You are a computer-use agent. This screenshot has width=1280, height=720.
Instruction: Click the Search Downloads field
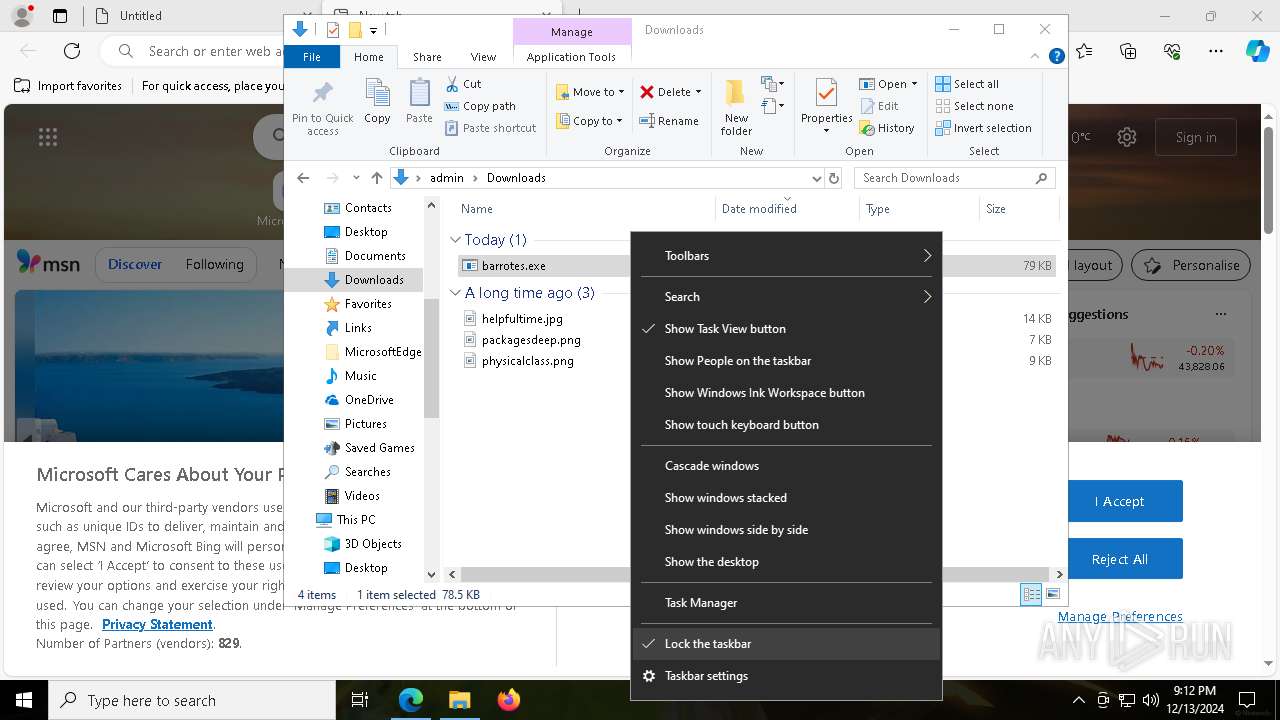pos(955,178)
